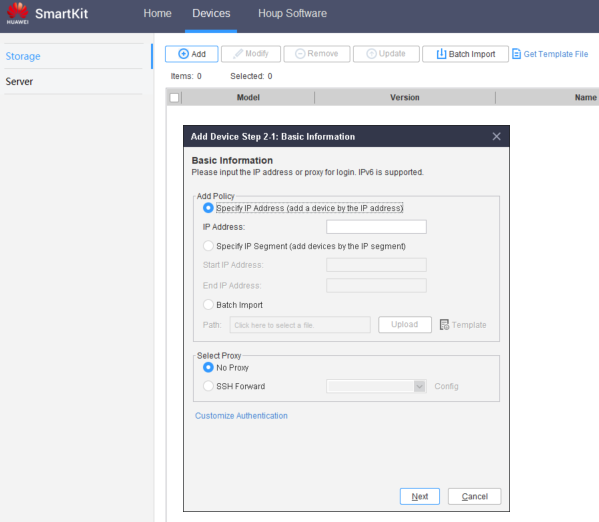The image size is (599, 522).
Task: Click the IP Address input field
Action: click(x=376, y=227)
